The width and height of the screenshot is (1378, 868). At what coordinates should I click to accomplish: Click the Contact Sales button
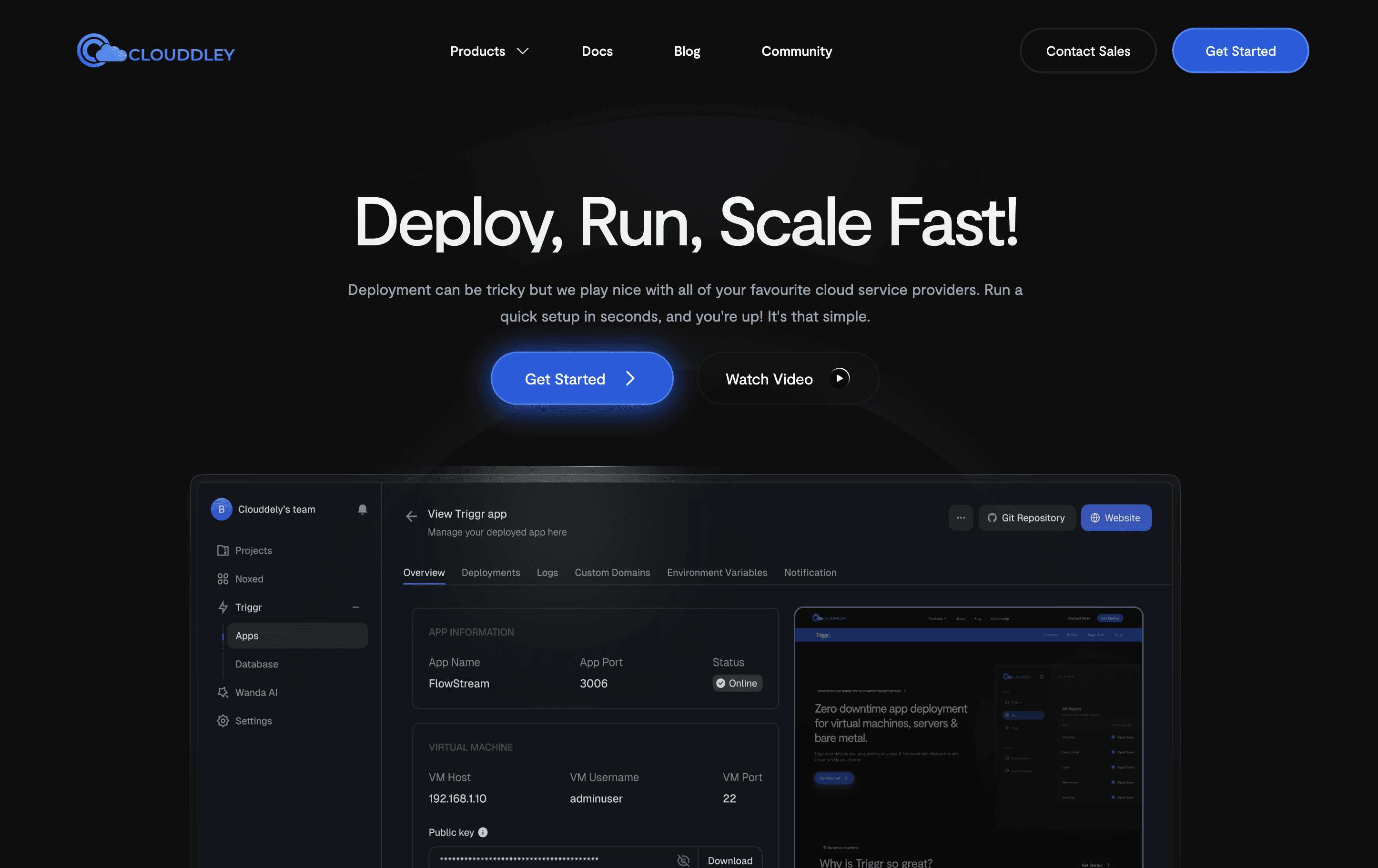[1087, 51]
